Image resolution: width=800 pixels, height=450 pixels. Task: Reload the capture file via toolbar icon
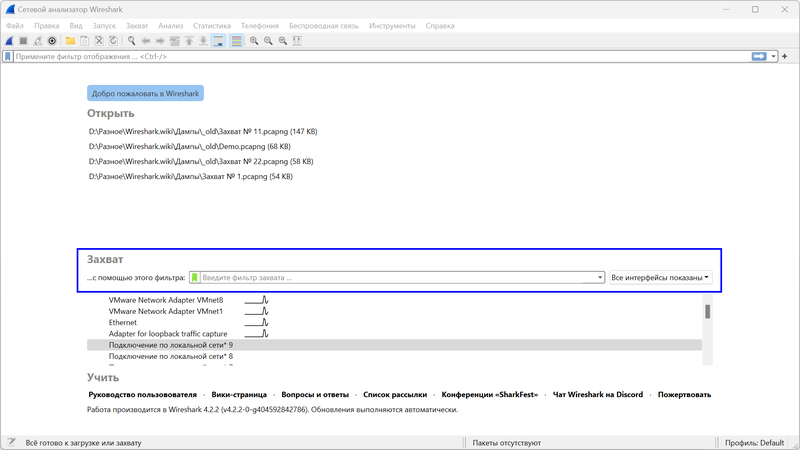(113, 41)
